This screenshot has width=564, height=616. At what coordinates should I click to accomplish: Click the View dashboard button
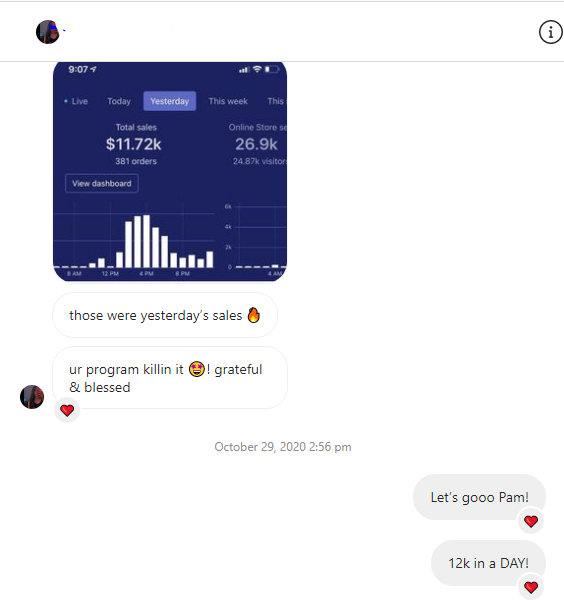tap(102, 183)
